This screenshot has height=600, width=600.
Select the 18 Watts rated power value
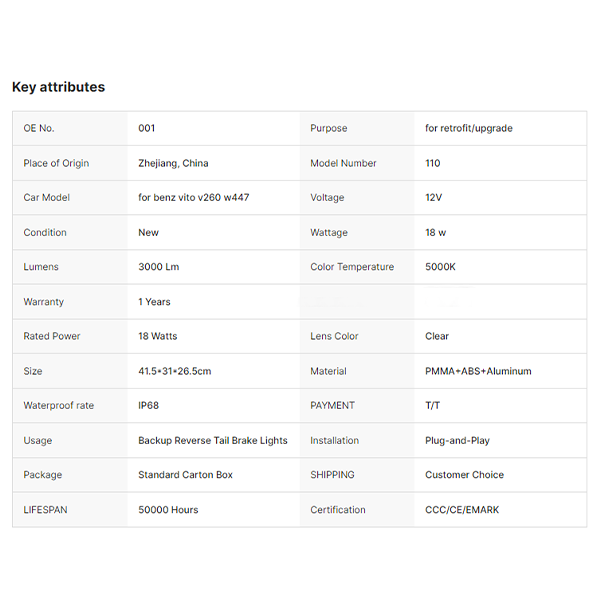click(158, 336)
